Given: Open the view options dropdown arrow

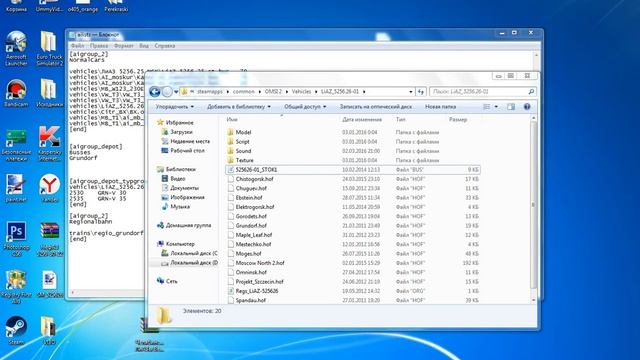Looking at the screenshot, I should pyautogui.click(x=496, y=107).
